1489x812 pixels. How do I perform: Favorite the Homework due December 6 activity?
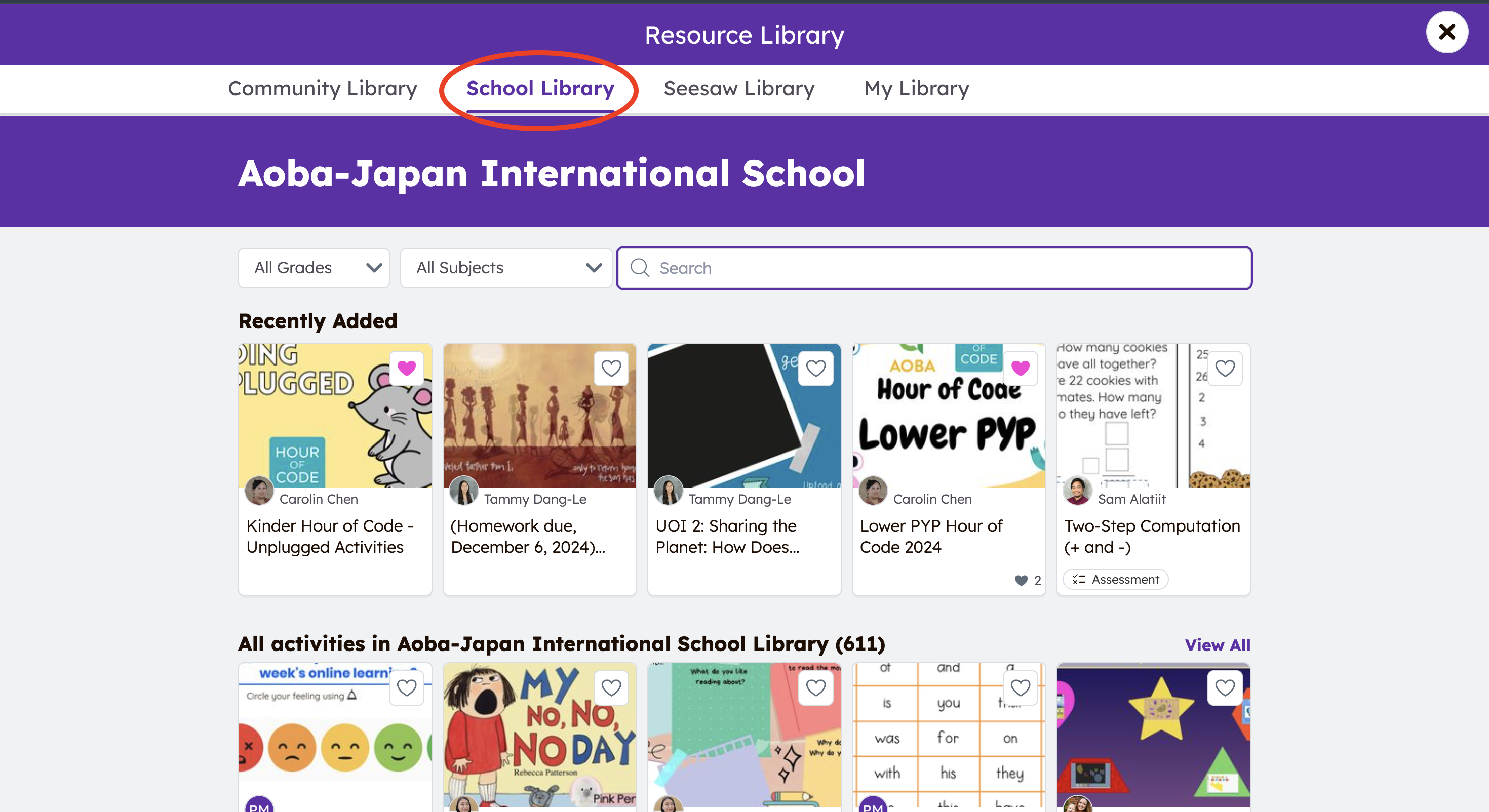[611, 368]
